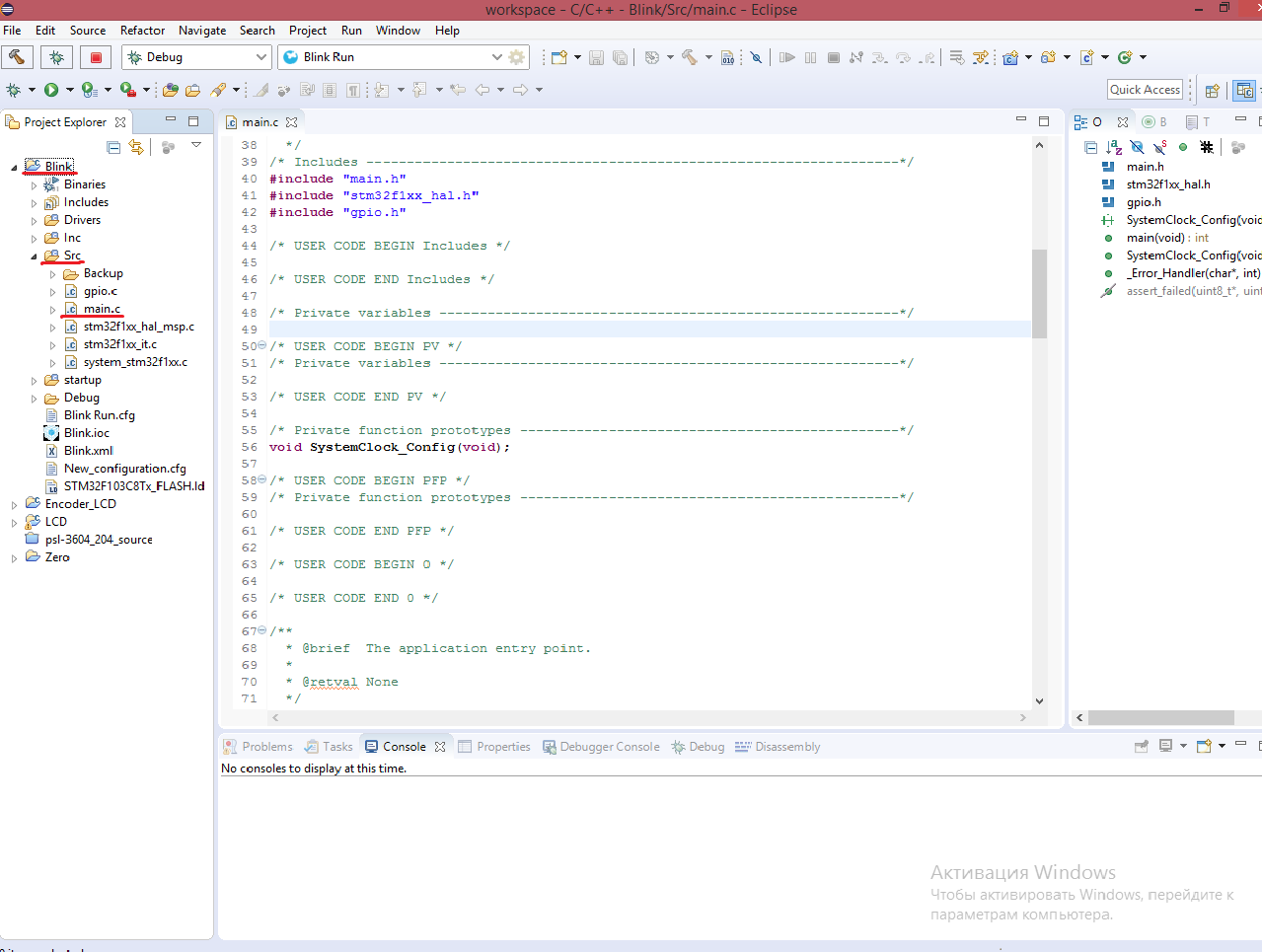1262x952 pixels.
Task: Toggle Link with Editor in Project Explorer
Action: point(136,147)
